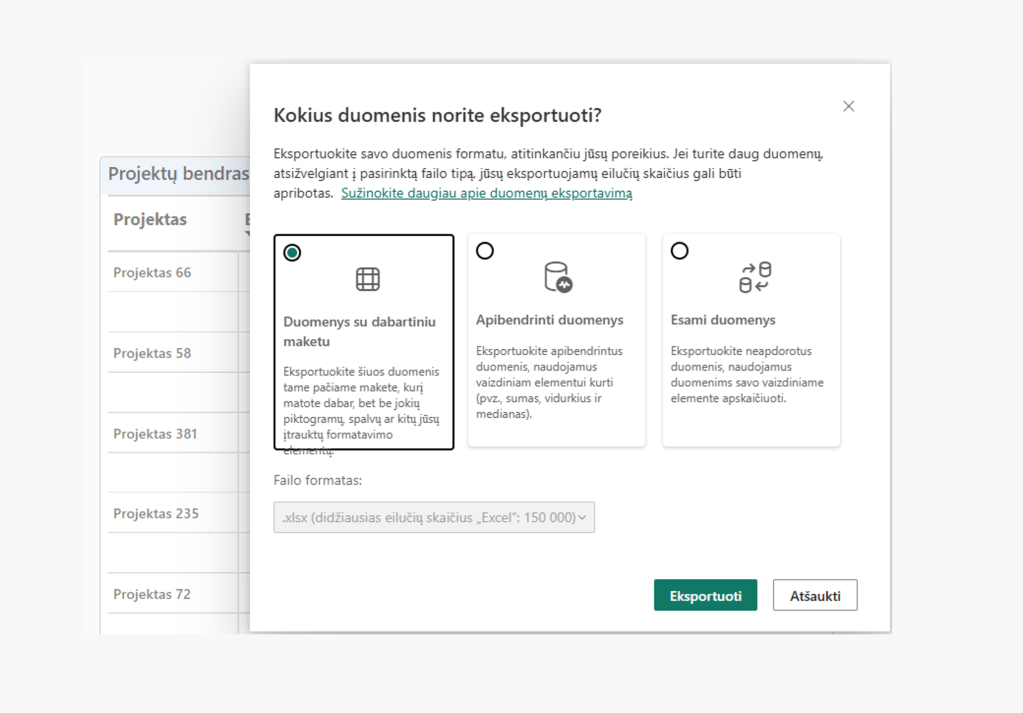The image size is (1023, 713).
Task: Click the table grid icon for current layout
Action: coord(368,280)
